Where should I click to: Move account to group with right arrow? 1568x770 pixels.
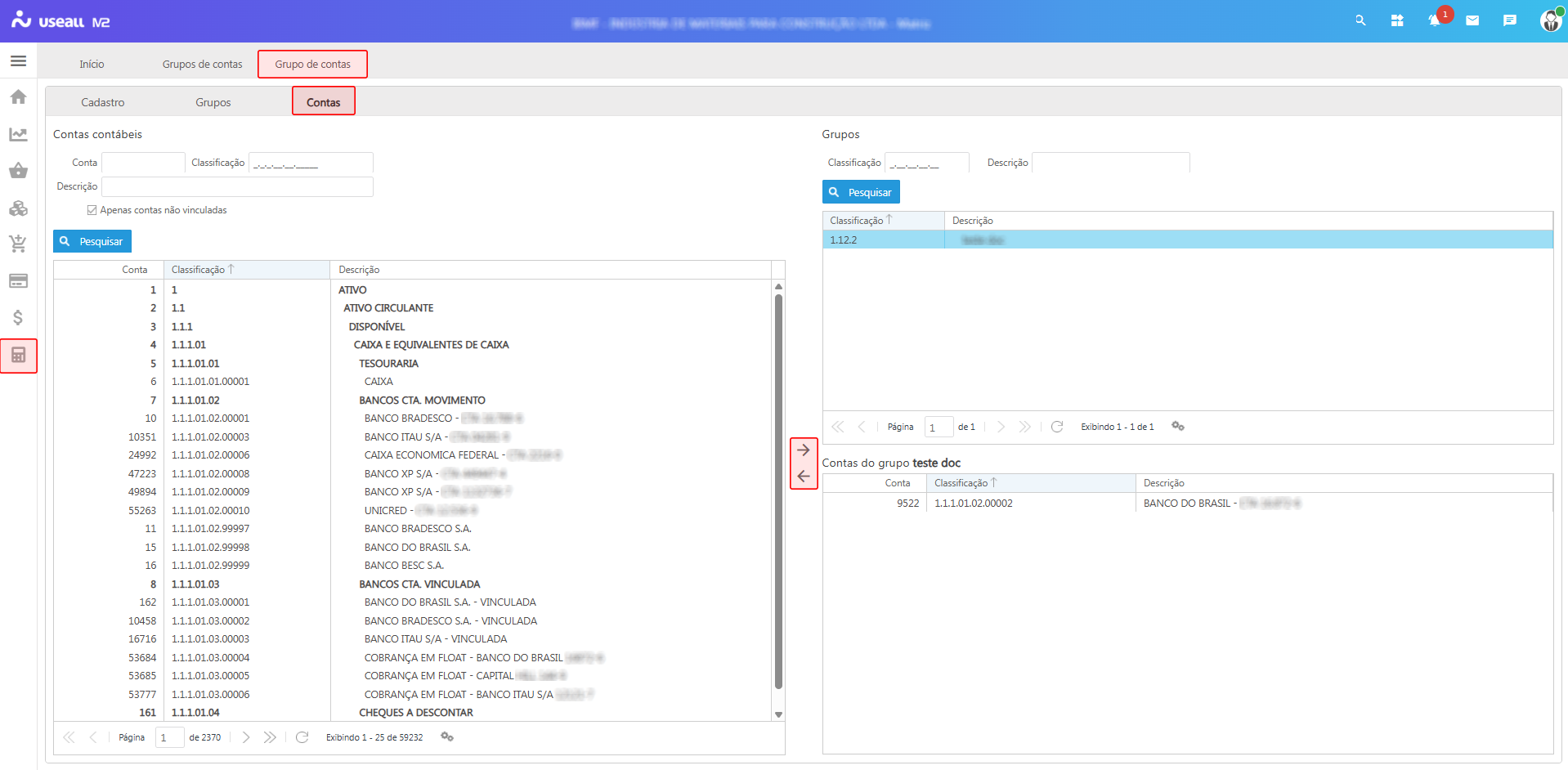[x=803, y=450]
